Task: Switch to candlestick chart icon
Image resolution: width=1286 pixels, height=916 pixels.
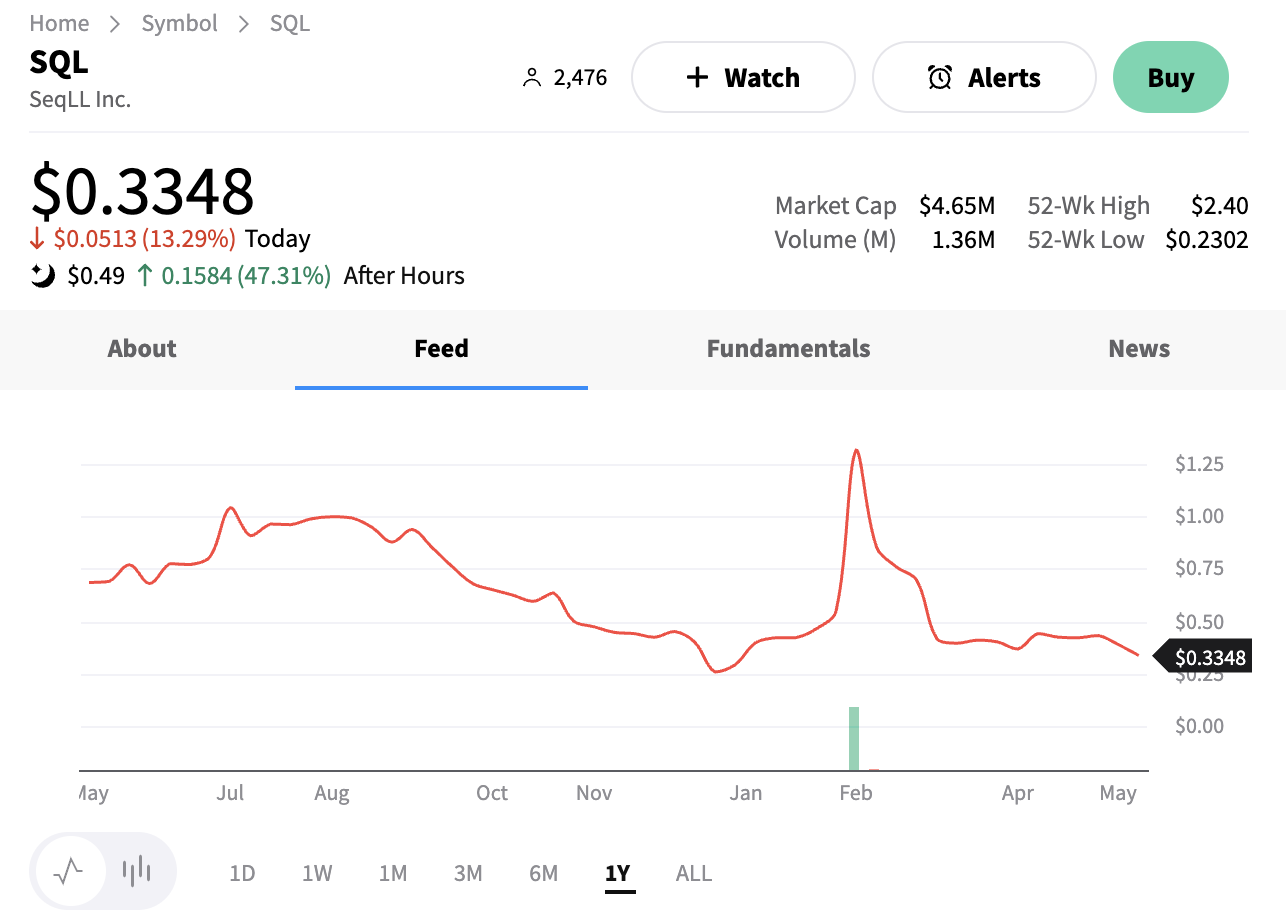Action: click(137, 872)
